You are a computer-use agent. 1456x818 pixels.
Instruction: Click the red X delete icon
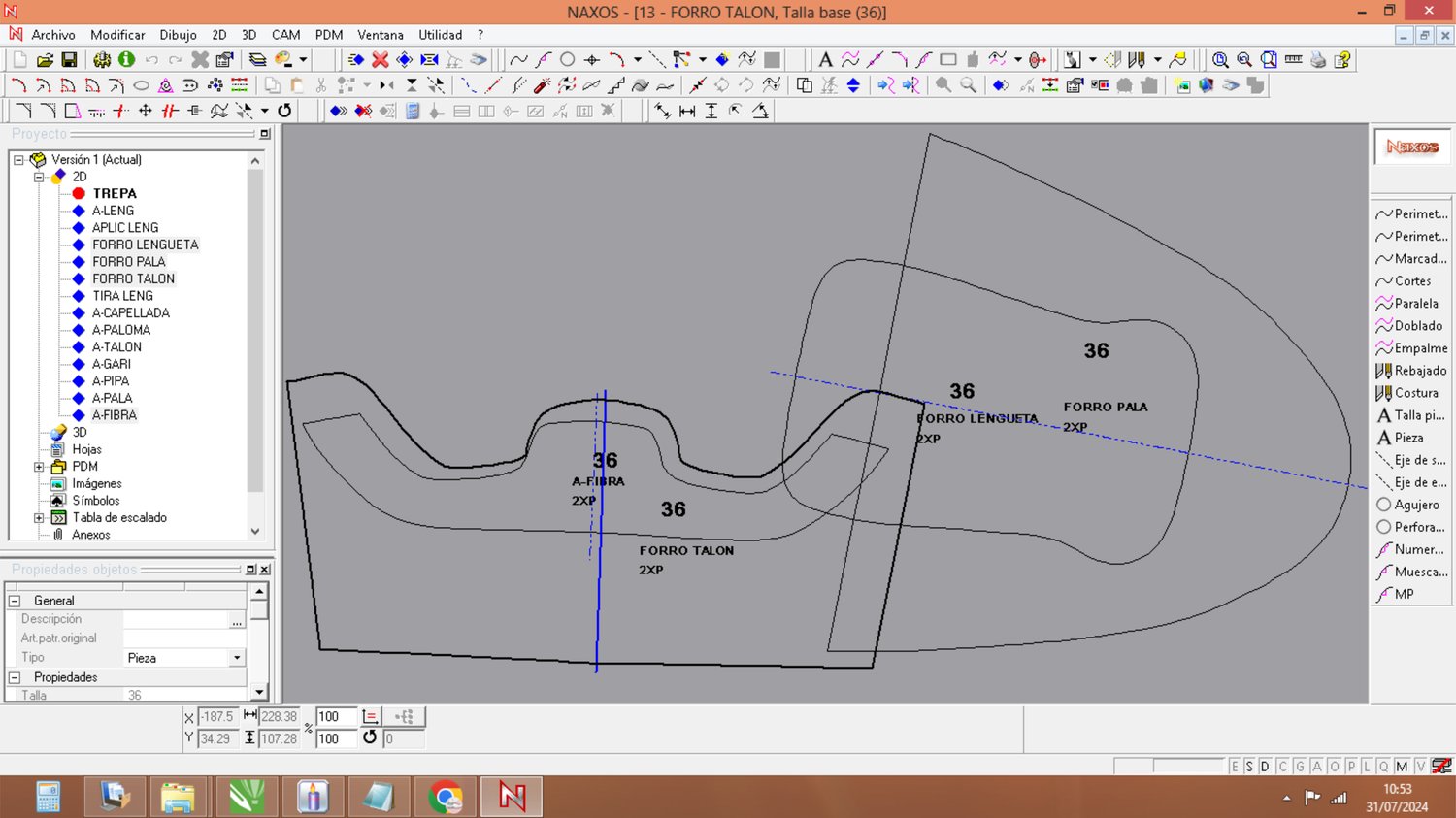coord(381,60)
